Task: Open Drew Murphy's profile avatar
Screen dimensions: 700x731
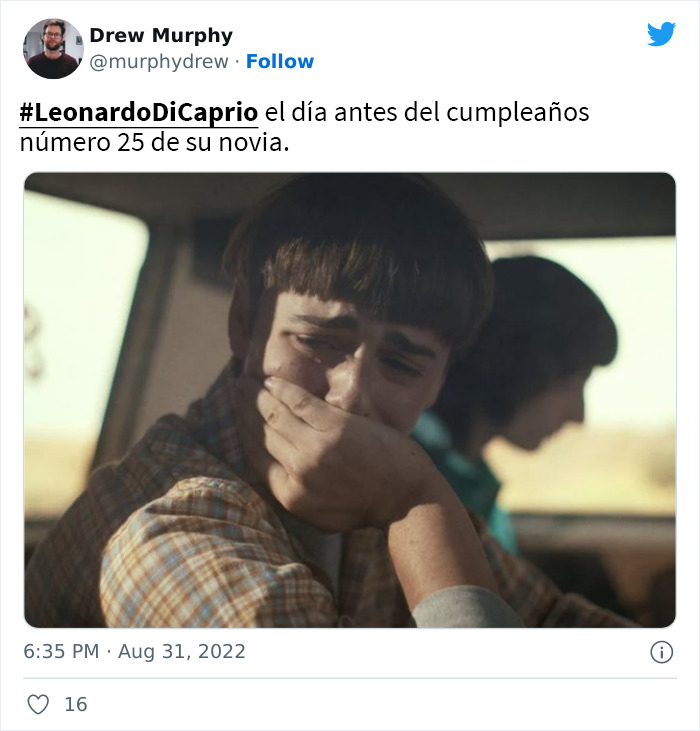Action: [x=53, y=48]
